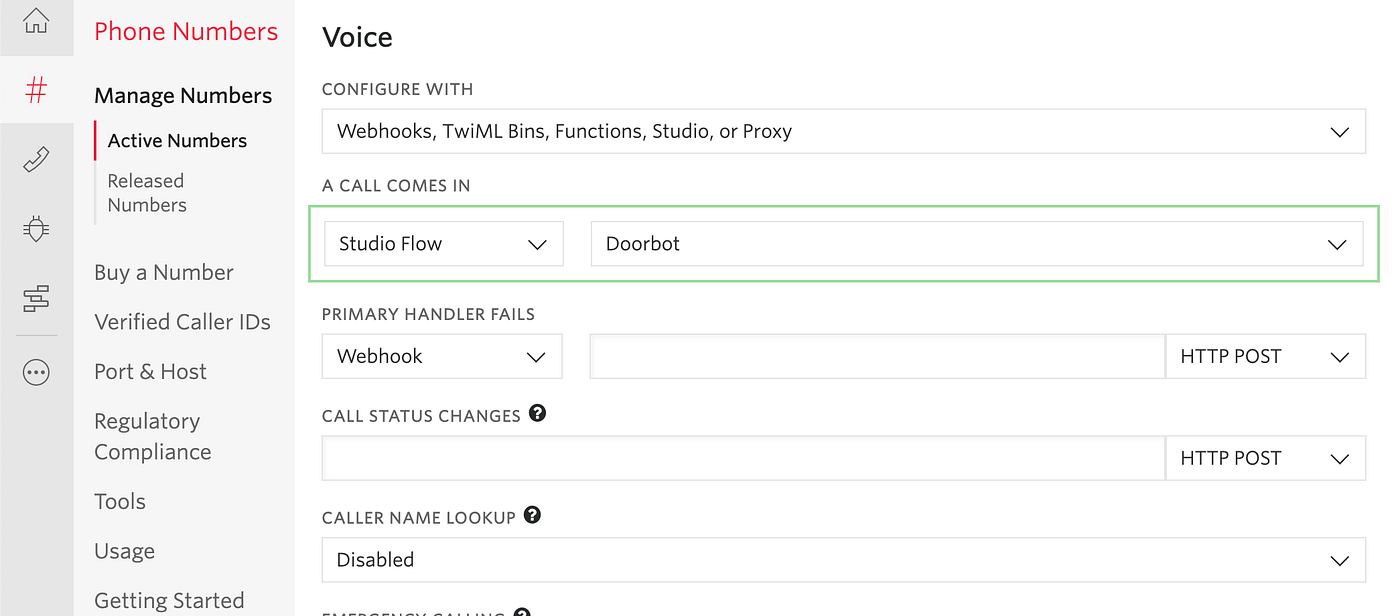Show all products via ellipsis icon
The image size is (1400, 616).
(36, 372)
